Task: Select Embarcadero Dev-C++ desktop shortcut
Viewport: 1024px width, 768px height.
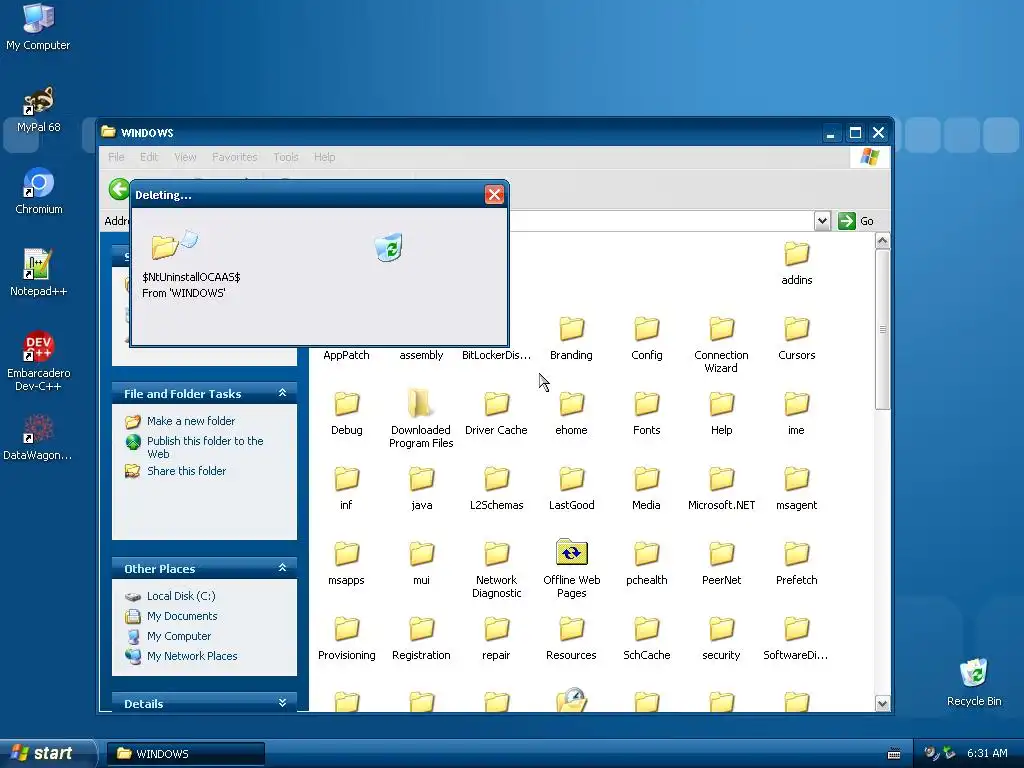Action: click(x=38, y=361)
